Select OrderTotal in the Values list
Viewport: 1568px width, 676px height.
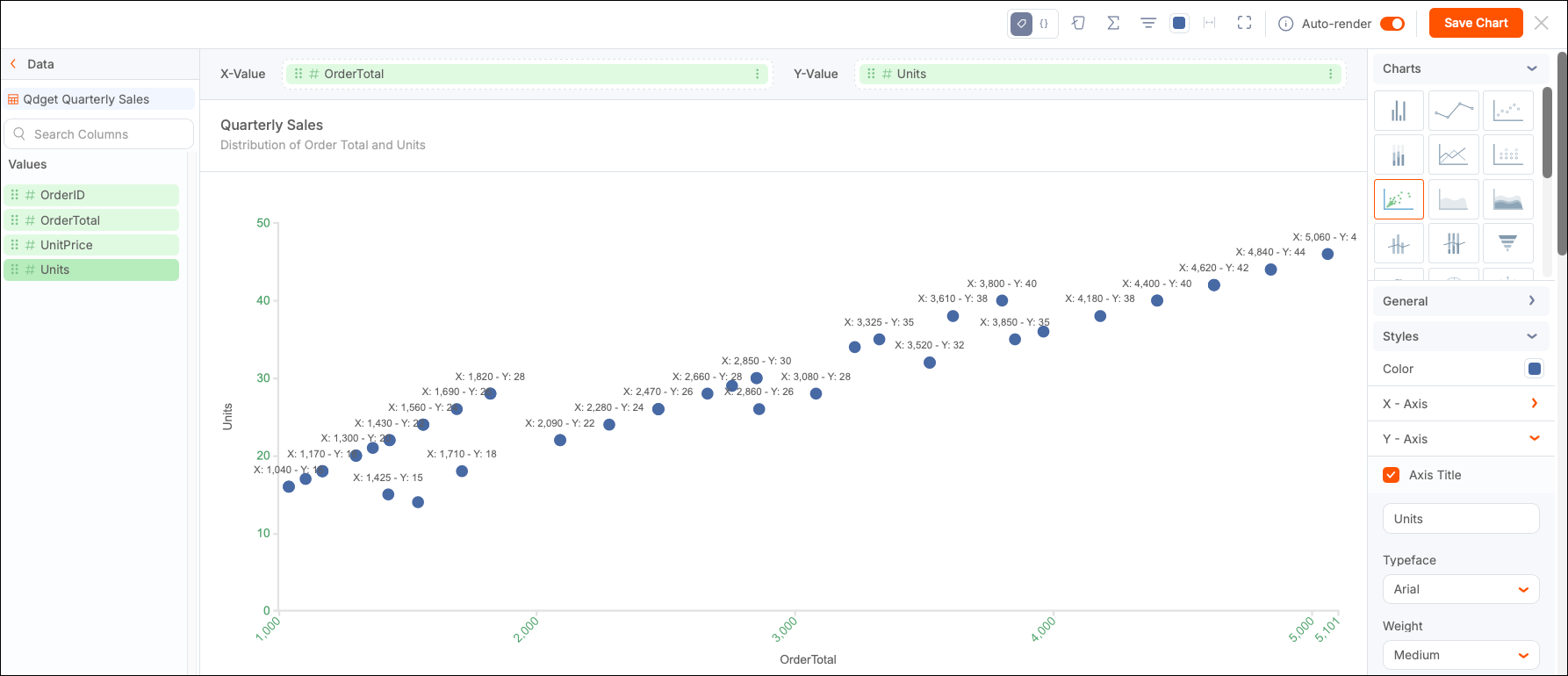coord(91,220)
